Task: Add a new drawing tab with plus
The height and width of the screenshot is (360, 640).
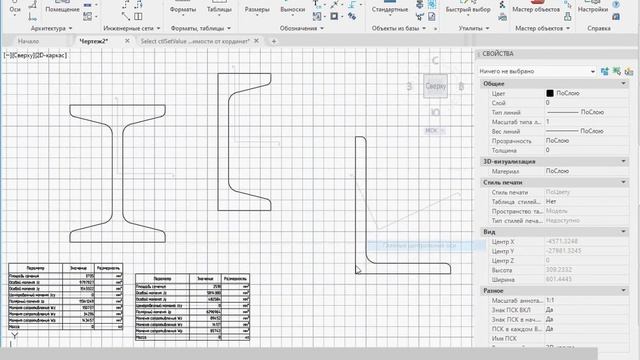Action: click(x=274, y=41)
